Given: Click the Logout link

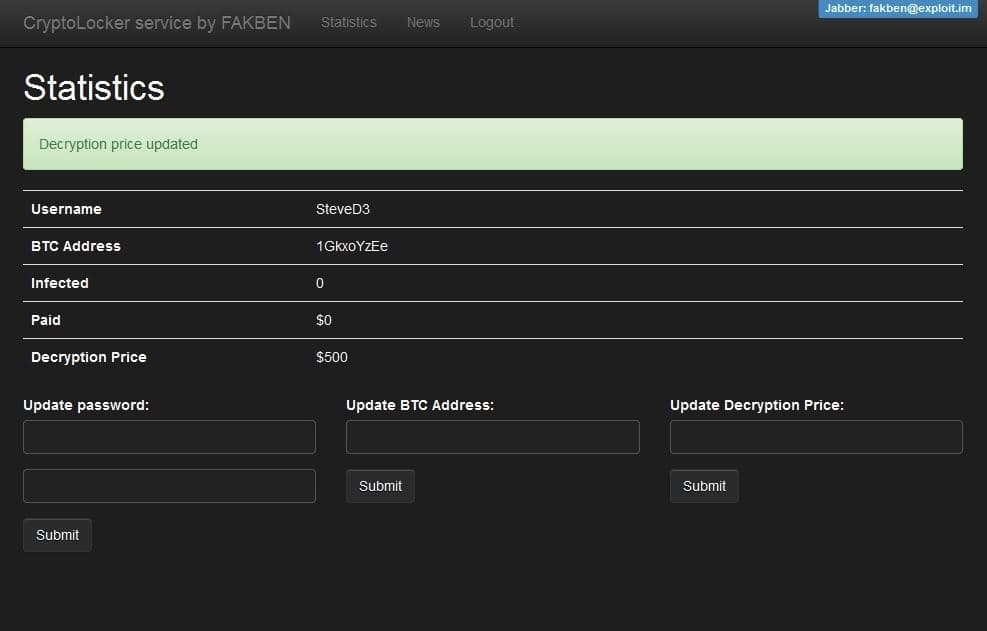Looking at the screenshot, I should (x=492, y=23).
